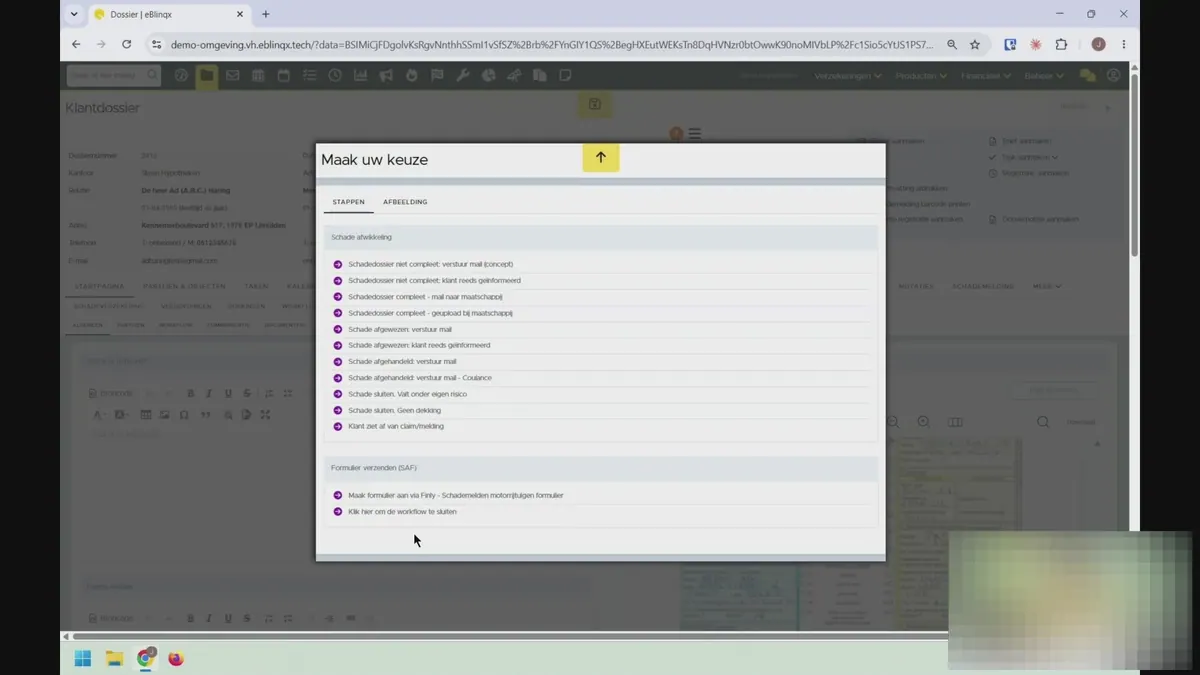The height and width of the screenshot is (675, 1200).
Task: Open the envelope mail icon in top toolbar
Action: click(x=232, y=76)
